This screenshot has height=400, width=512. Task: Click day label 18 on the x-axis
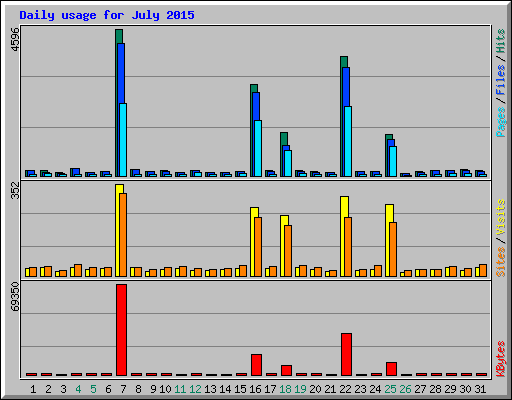[285, 389]
